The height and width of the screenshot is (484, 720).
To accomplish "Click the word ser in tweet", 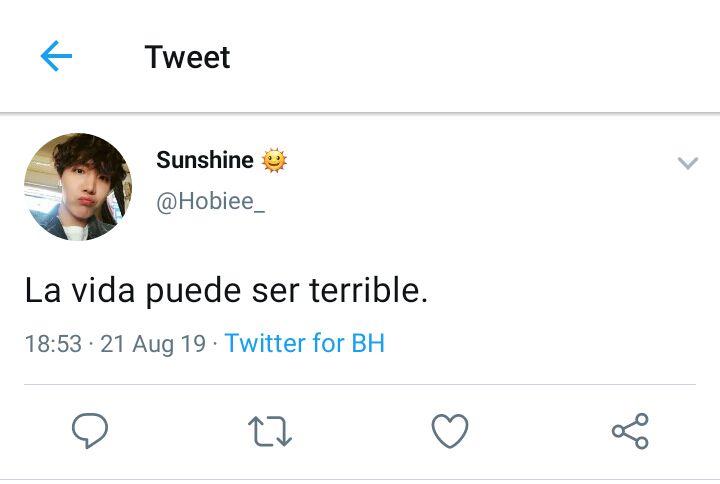I will tap(276, 293).
